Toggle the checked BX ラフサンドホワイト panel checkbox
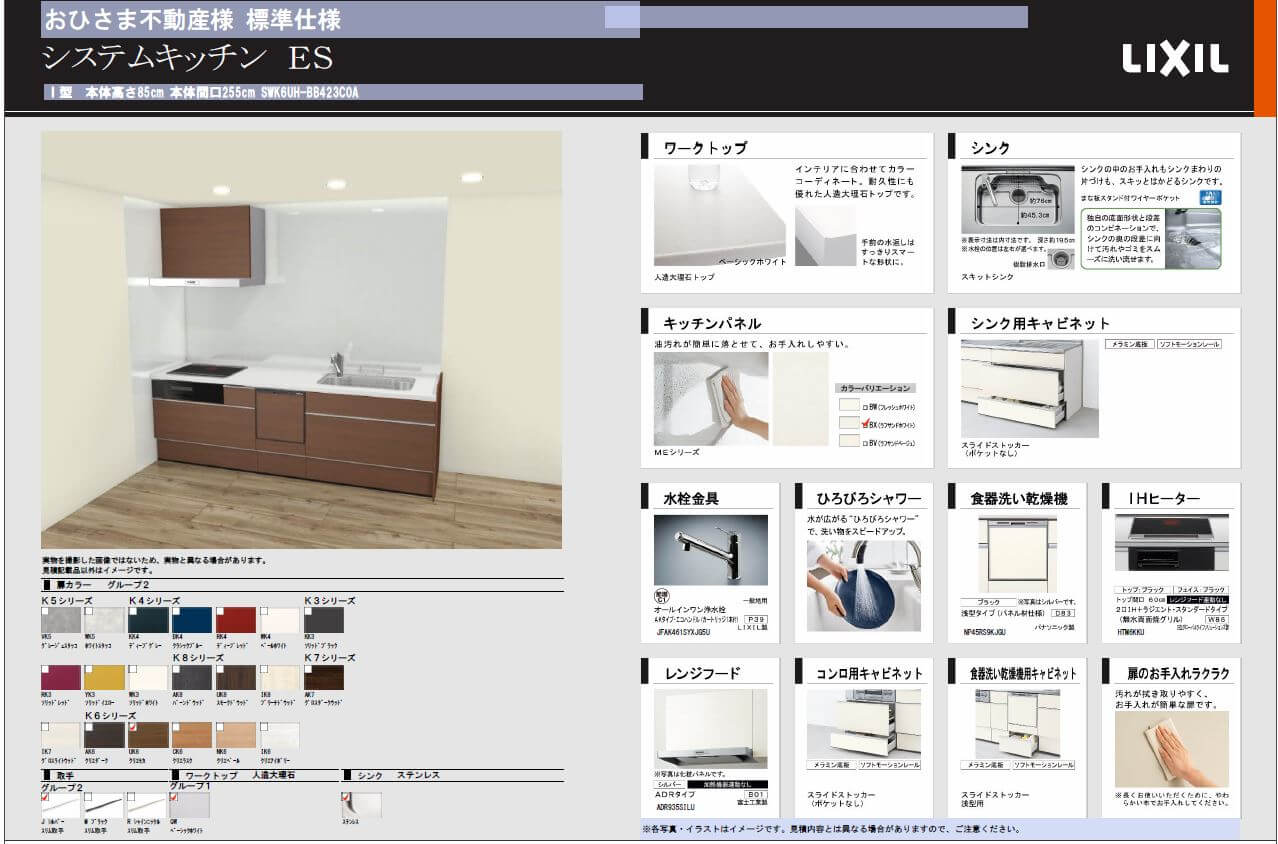The width and height of the screenshot is (1278, 844). tap(864, 425)
